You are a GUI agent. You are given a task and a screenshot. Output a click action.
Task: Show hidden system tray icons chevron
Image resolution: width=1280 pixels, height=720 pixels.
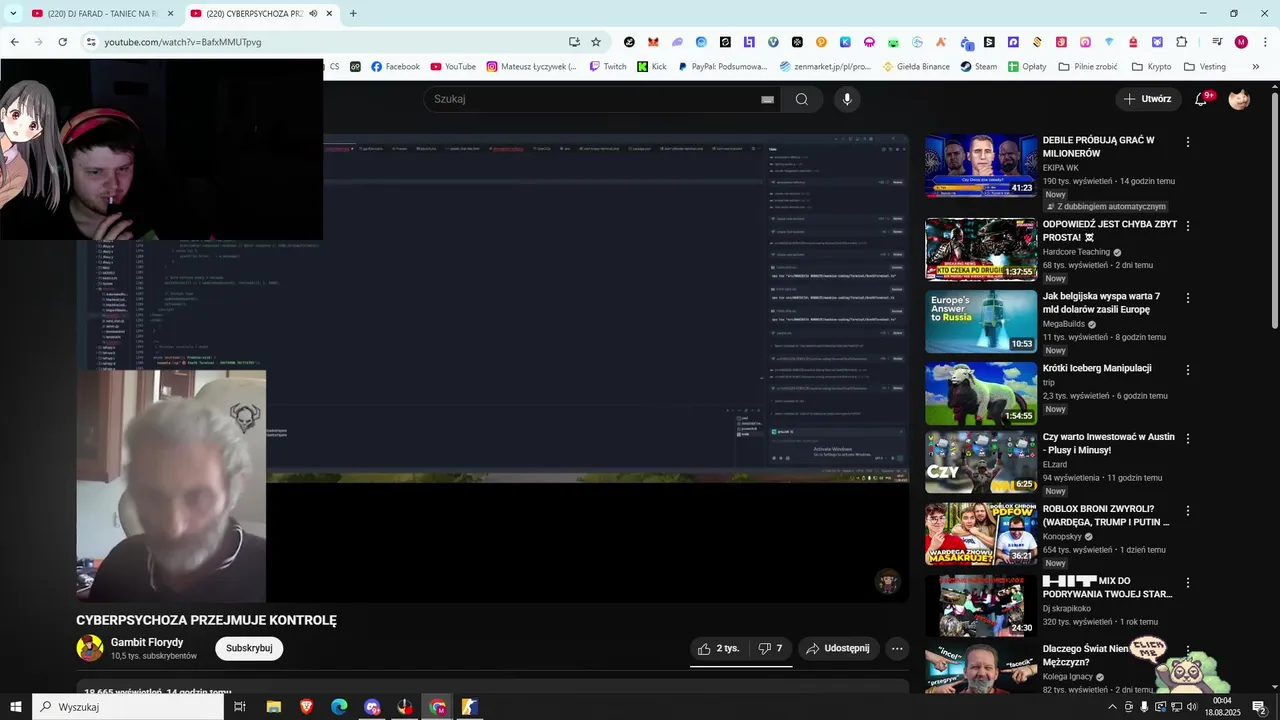click(1113, 707)
